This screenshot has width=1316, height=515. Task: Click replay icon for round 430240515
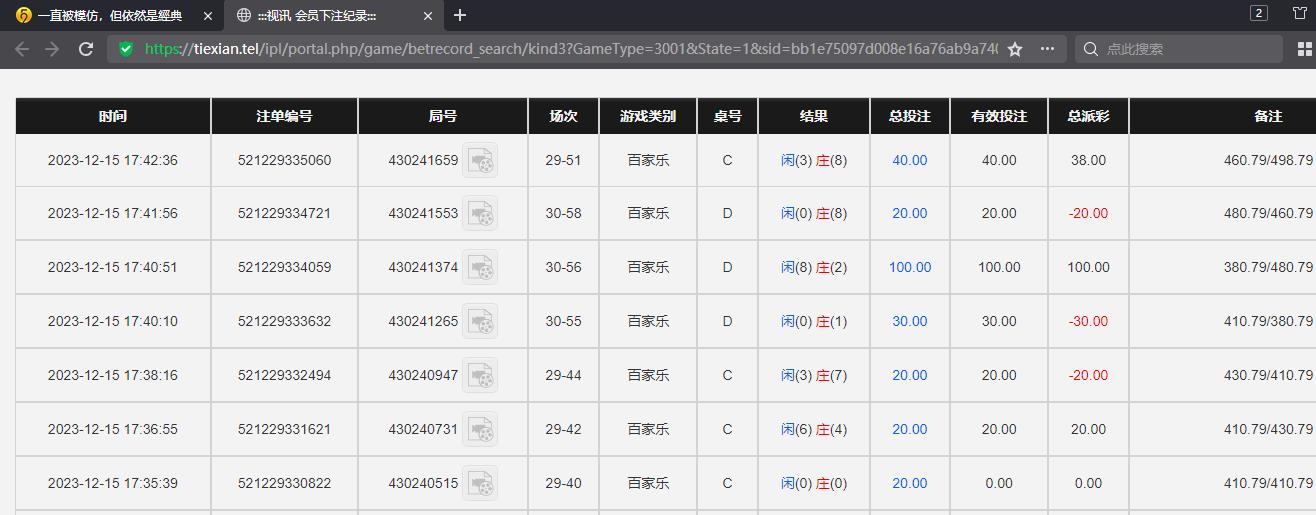(480, 484)
